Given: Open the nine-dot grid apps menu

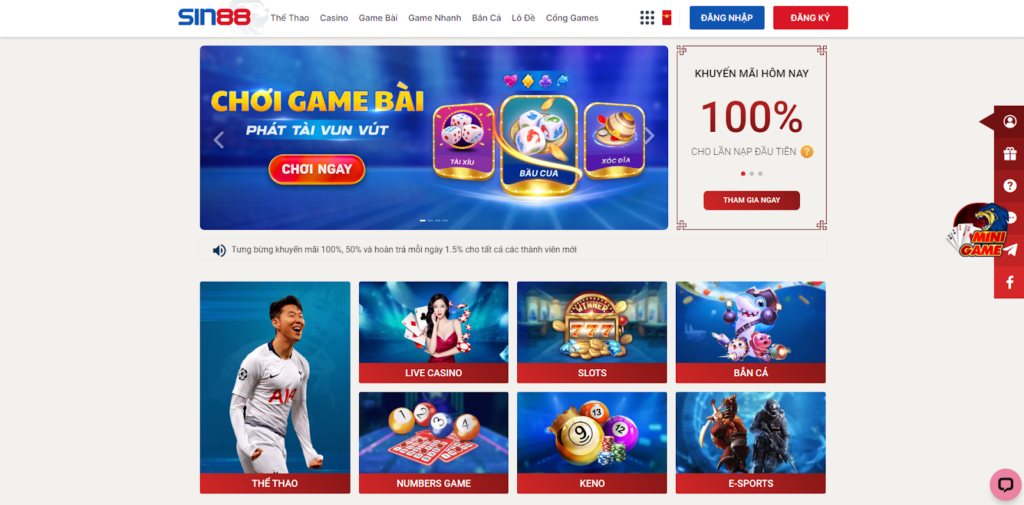Looking at the screenshot, I should click(647, 18).
